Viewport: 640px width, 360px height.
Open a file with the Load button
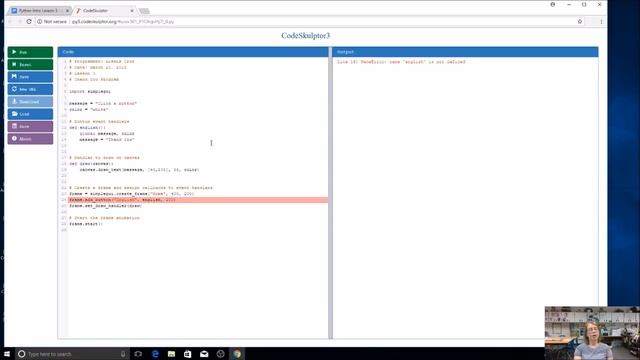(30, 114)
